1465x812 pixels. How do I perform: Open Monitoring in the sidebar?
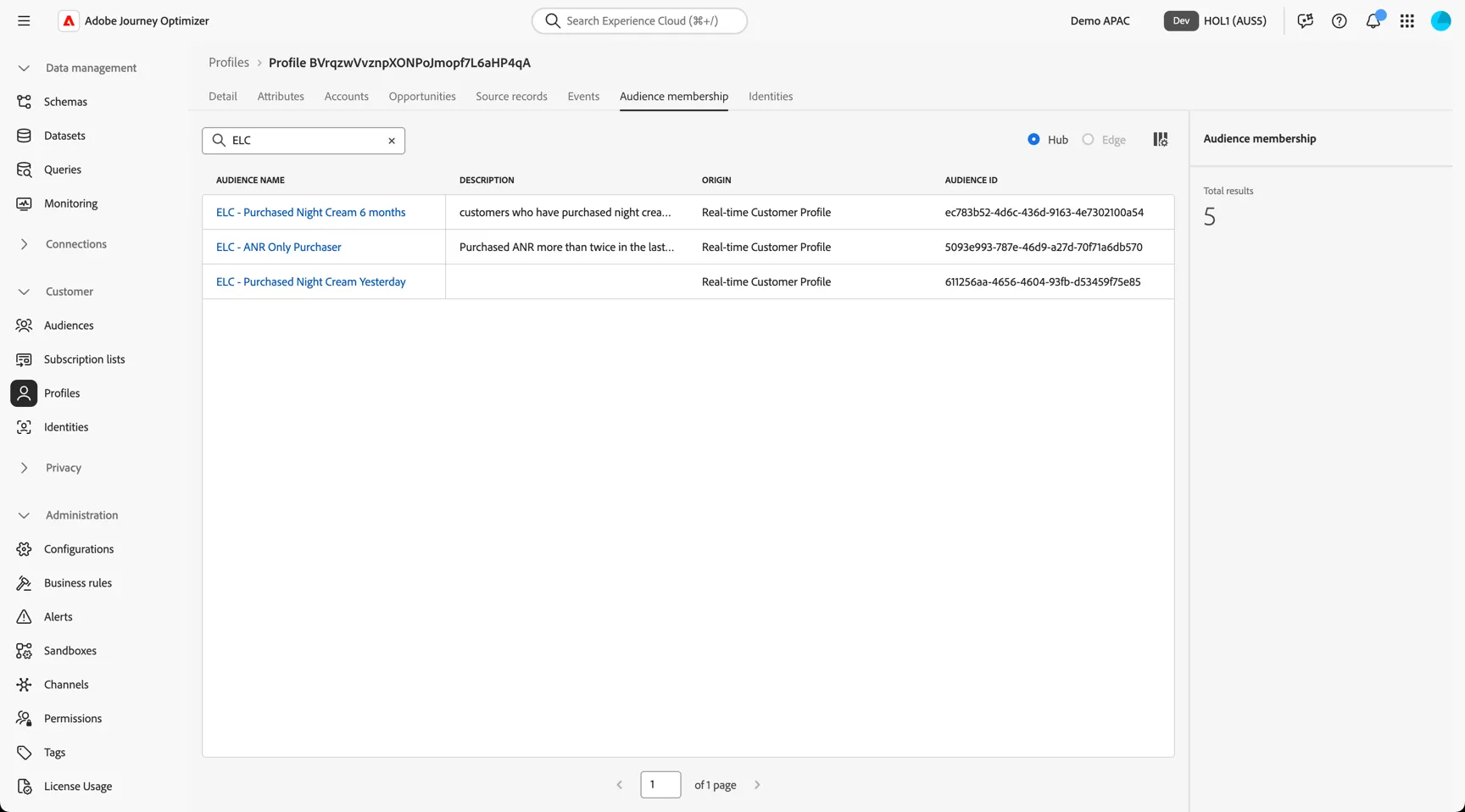(x=70, y=203)
